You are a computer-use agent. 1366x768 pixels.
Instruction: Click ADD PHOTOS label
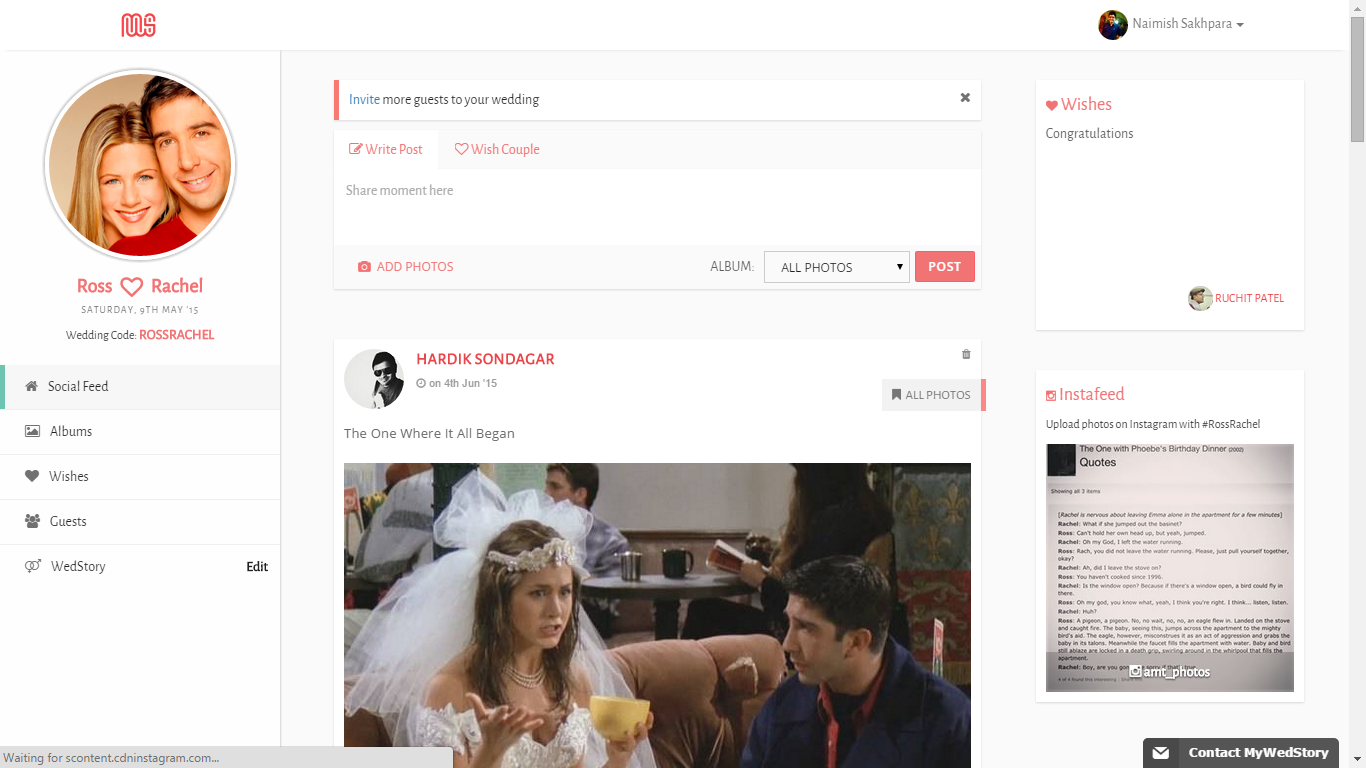pos(415,267)
